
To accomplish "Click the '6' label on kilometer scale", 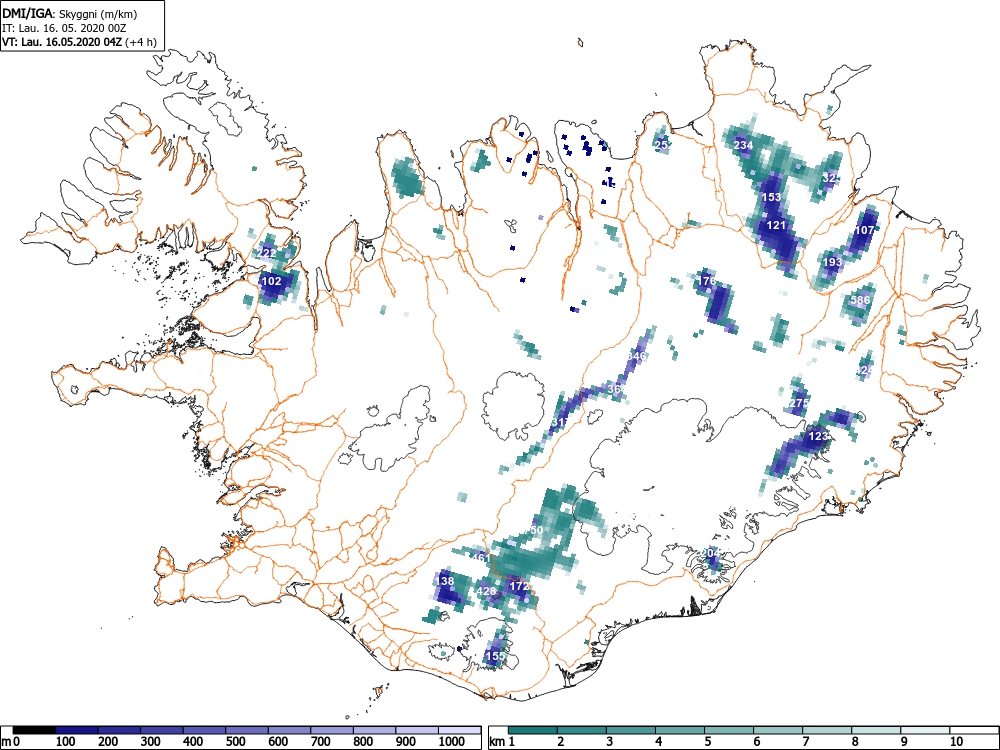I will click(x=756, y=741).
